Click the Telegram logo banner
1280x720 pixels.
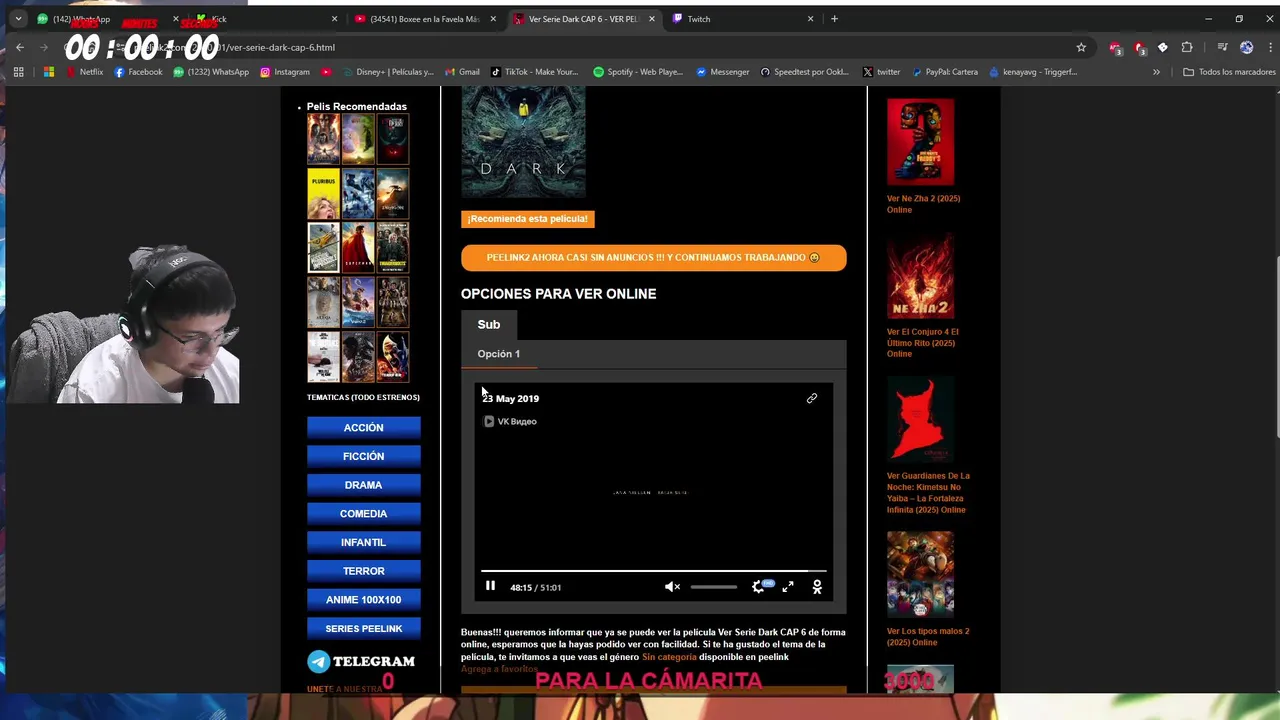click(361, 661)
